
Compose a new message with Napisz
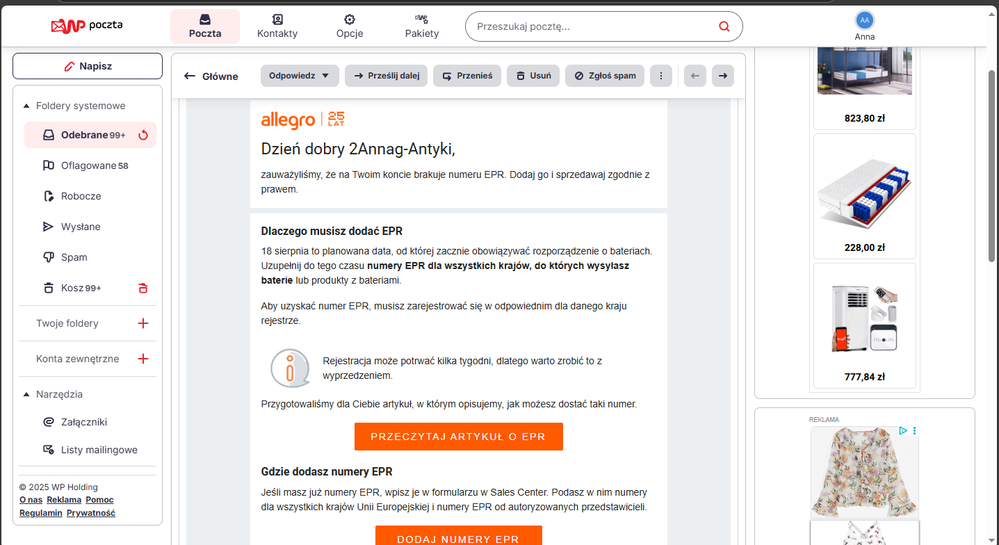(87, 66)
